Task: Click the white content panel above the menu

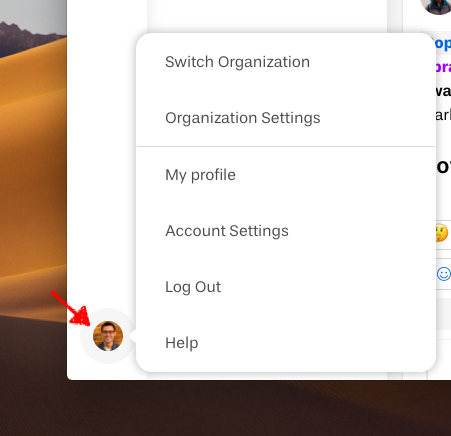Action: point(267,15)
